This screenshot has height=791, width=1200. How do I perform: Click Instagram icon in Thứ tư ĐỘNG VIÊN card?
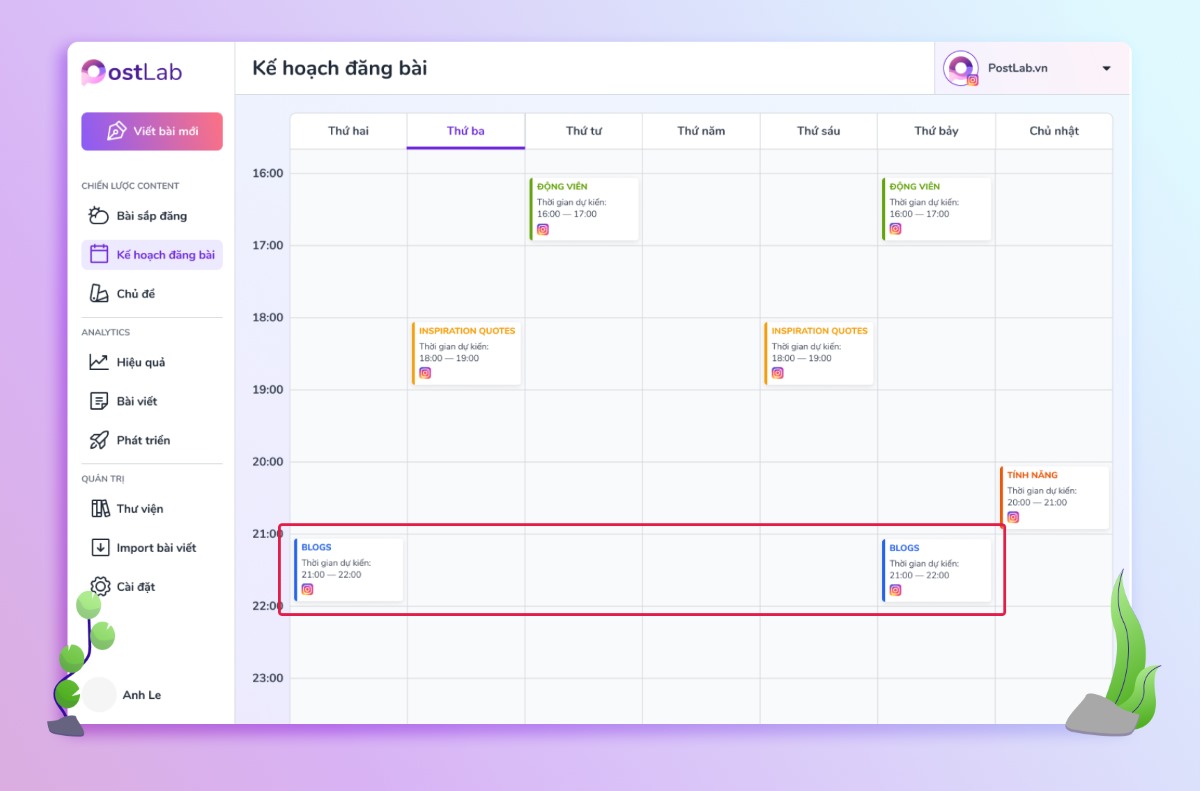543,229
